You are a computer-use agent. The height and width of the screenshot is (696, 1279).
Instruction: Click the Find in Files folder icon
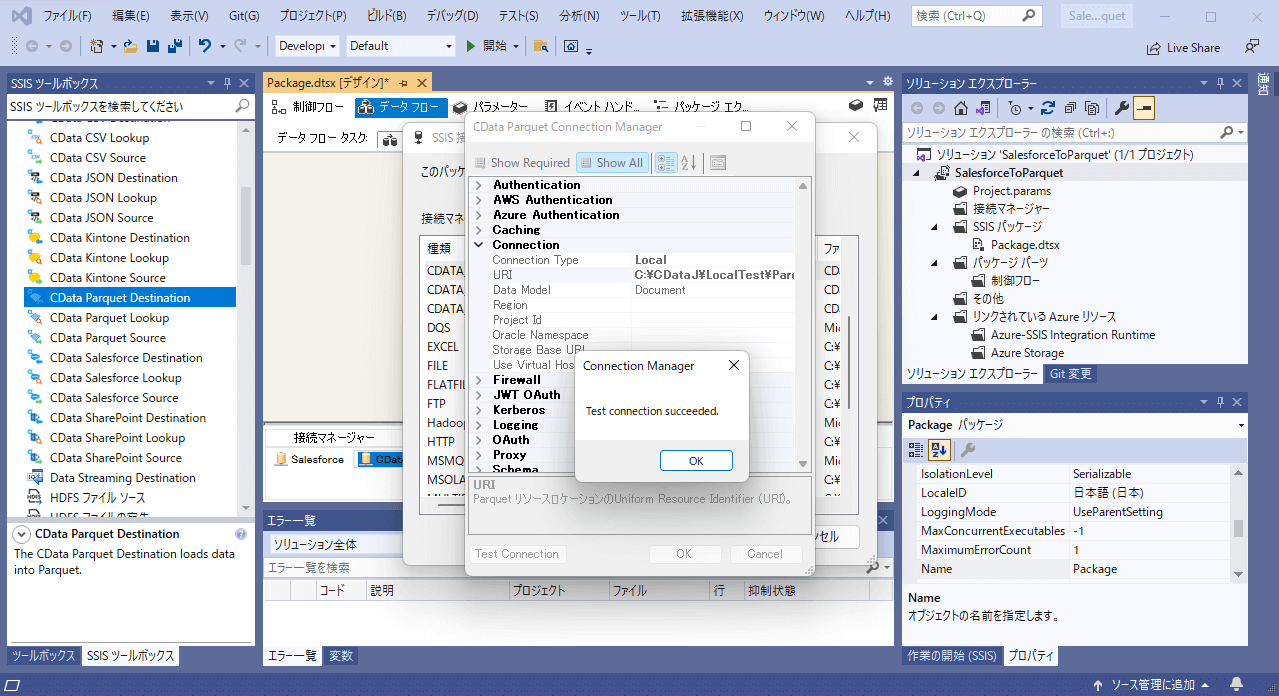[x=540, y=46]
